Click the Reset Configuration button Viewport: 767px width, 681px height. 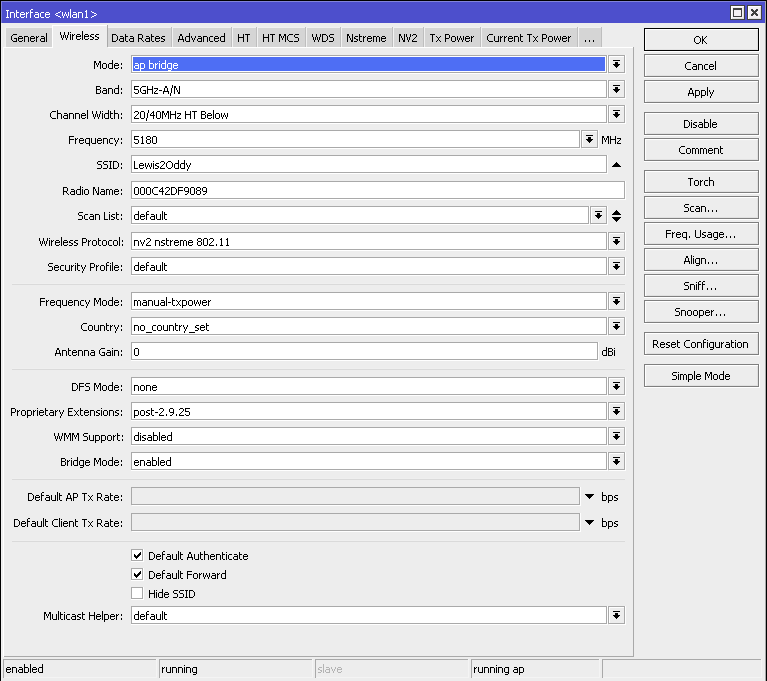coord(701,343)
